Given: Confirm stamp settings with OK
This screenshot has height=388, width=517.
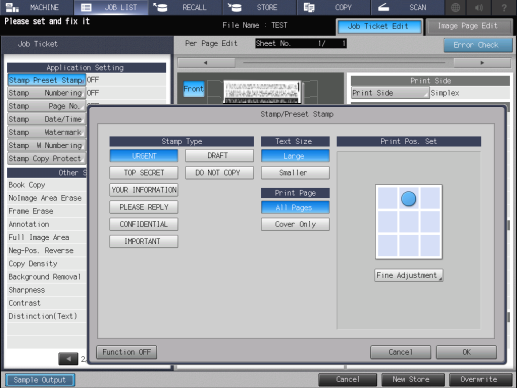Looking at the screenshot, I should [466, 352].
